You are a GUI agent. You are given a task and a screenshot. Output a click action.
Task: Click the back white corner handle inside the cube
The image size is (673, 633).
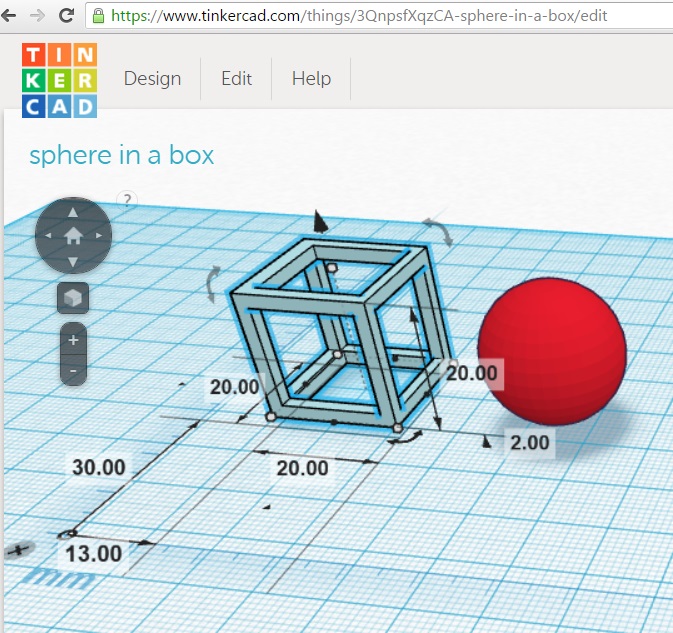coord(338,354)
